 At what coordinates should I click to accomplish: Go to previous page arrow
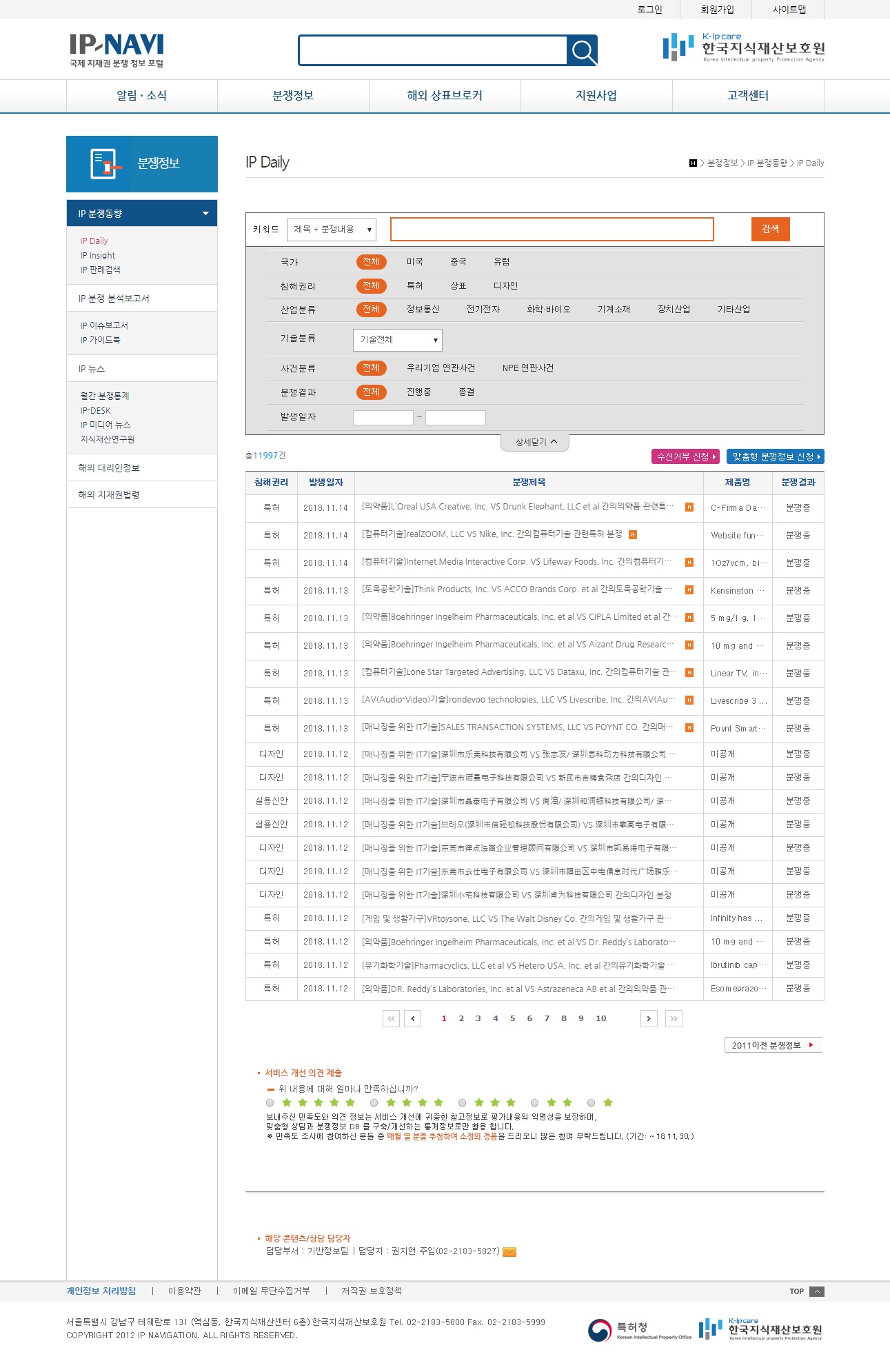point(412,1018)
